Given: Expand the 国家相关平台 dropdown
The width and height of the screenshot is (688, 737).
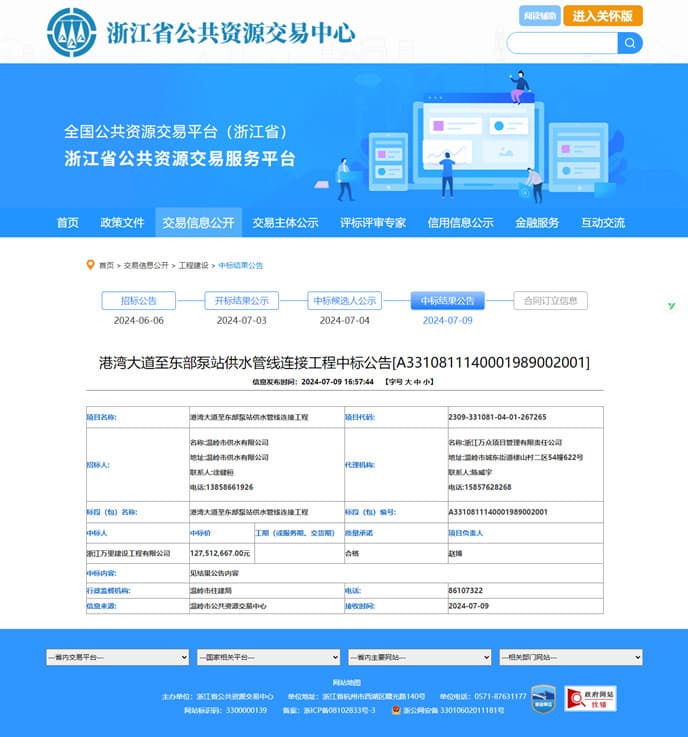Looking at the screenshot, I should pyautogui.click(x=267, y=657).
